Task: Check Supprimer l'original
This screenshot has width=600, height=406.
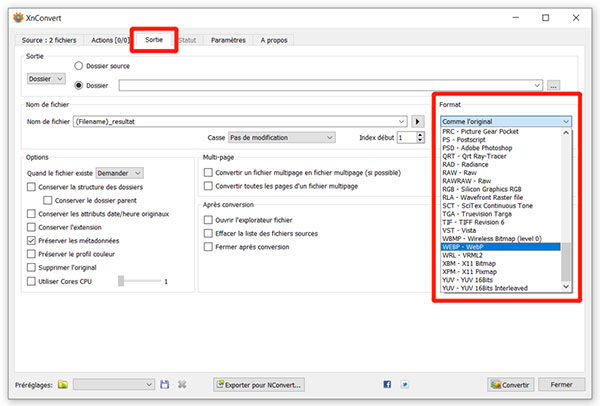Action: click(x=31, y=267)
